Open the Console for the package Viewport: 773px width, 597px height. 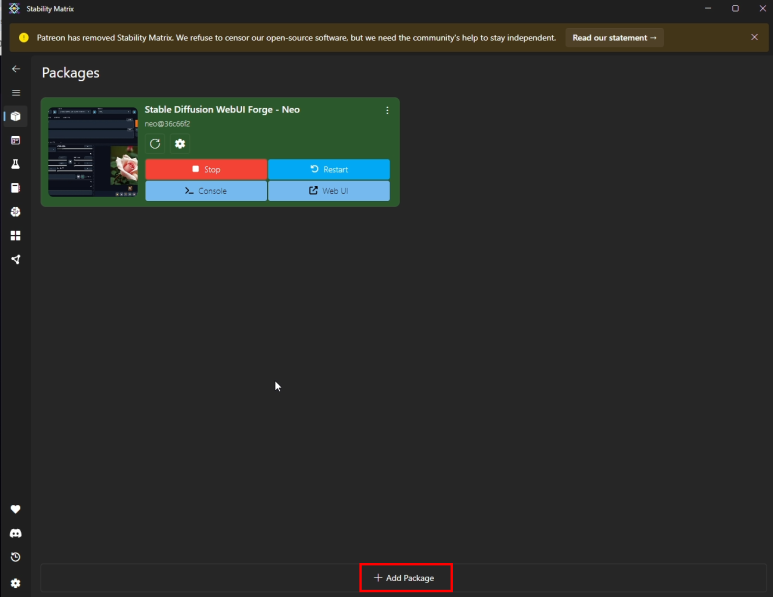pos(206,191)
